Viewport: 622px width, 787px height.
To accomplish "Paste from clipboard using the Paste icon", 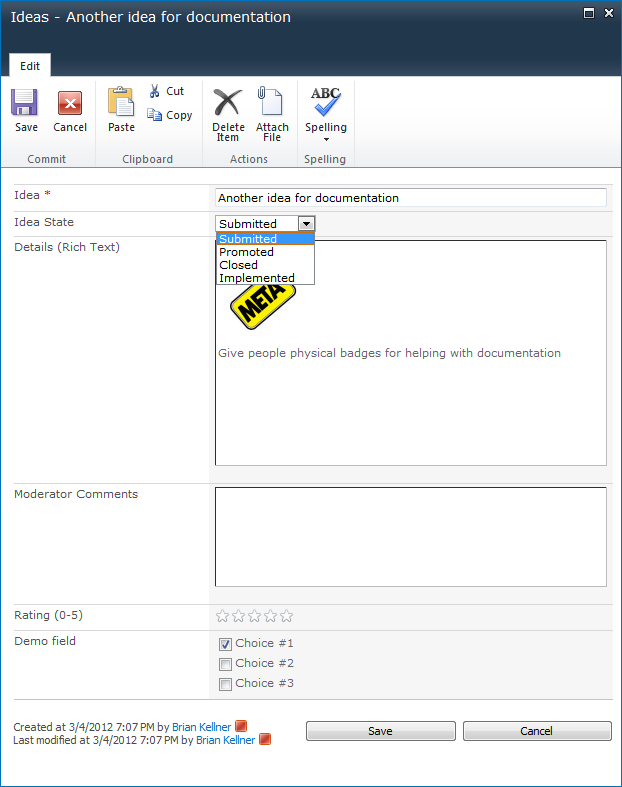I will pyautogui.click(x=121, y=103).
